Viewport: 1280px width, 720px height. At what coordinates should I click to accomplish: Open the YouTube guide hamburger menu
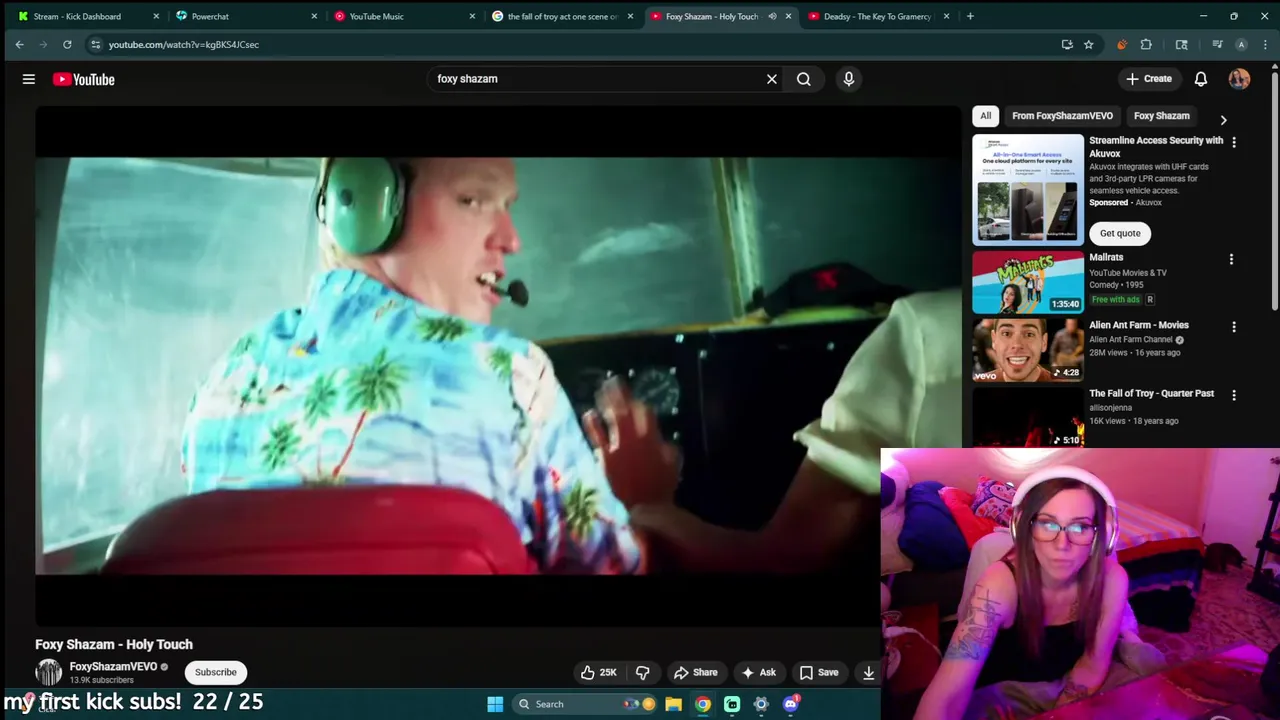pos(29,79)
